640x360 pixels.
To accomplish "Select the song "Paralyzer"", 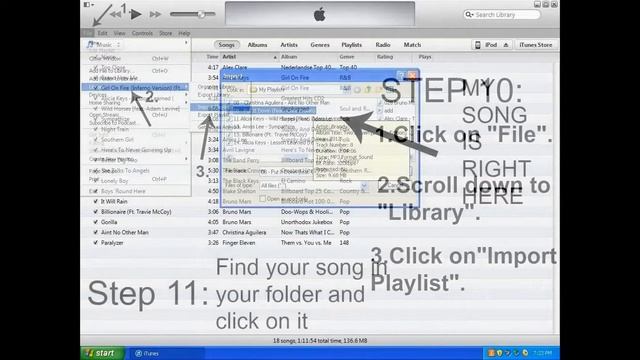I will click(x=112, y=243).
